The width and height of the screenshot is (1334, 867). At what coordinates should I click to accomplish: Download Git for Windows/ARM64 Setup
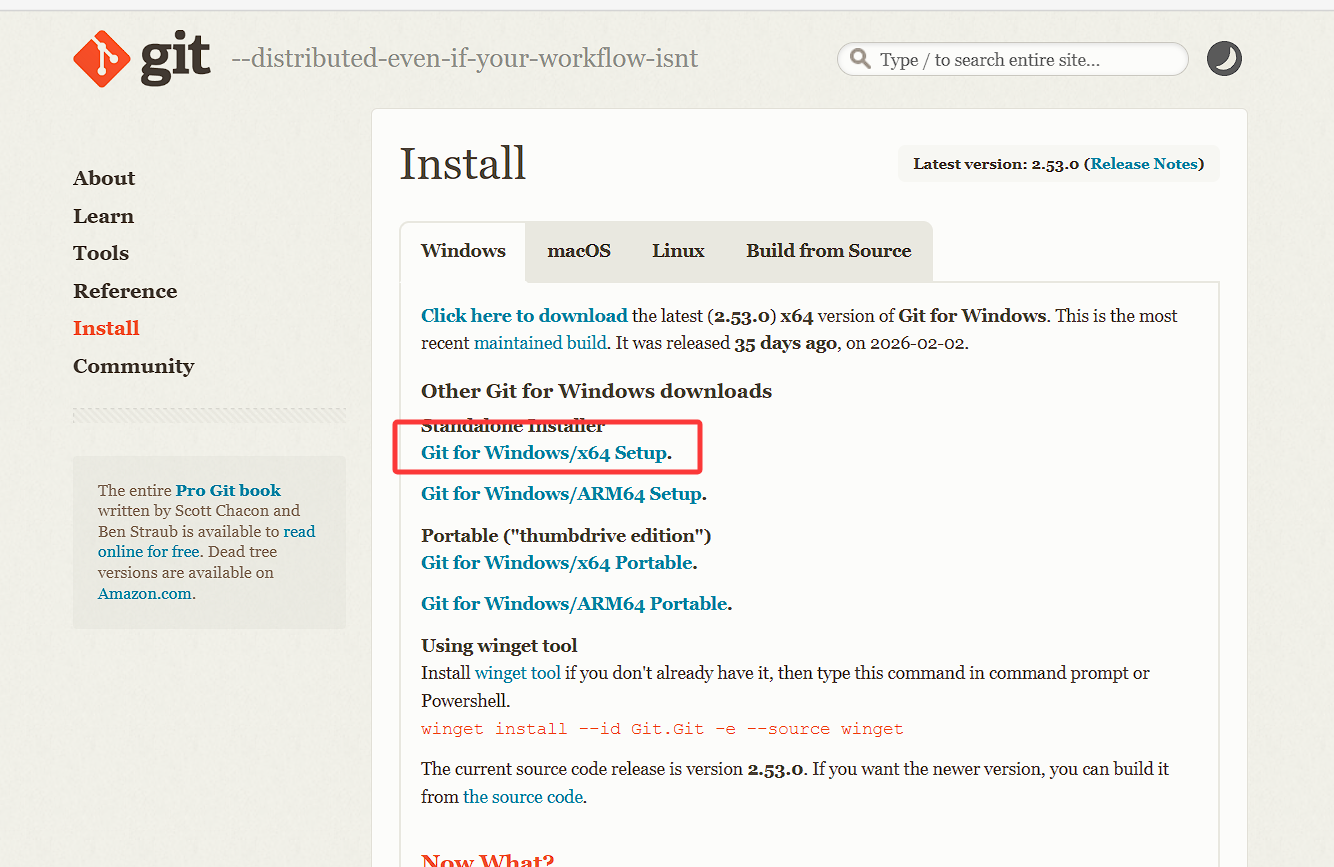(x=561, y=494)
